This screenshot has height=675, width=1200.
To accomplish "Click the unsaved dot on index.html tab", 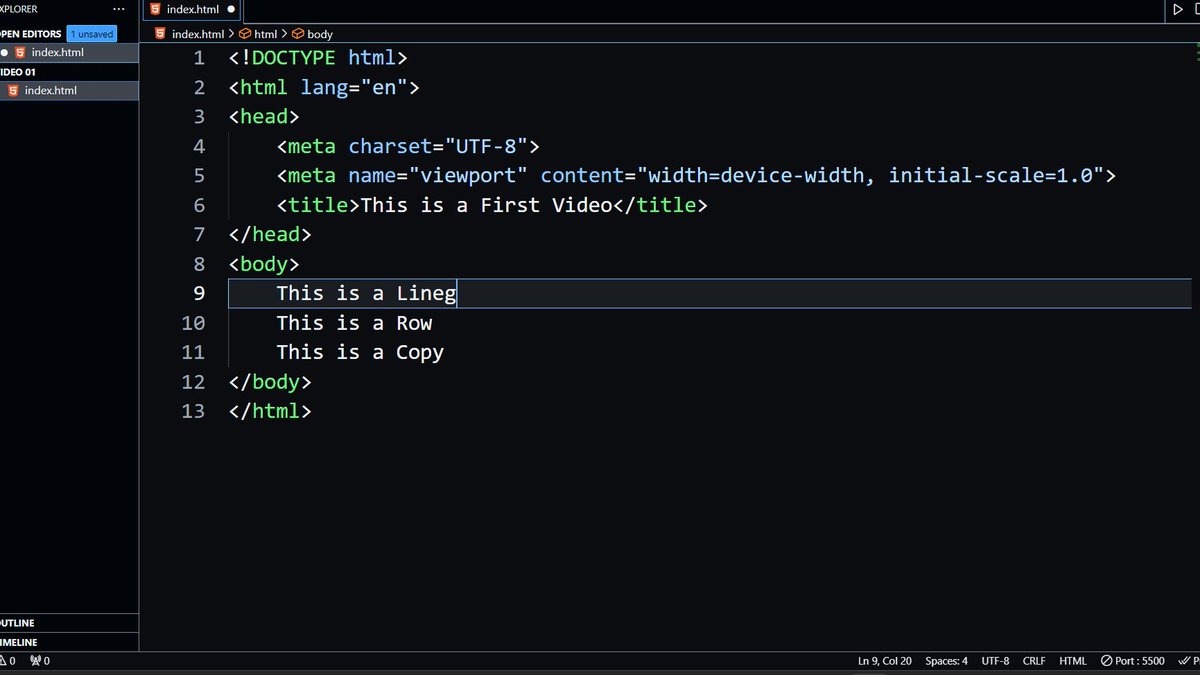I will click(232, 9).
